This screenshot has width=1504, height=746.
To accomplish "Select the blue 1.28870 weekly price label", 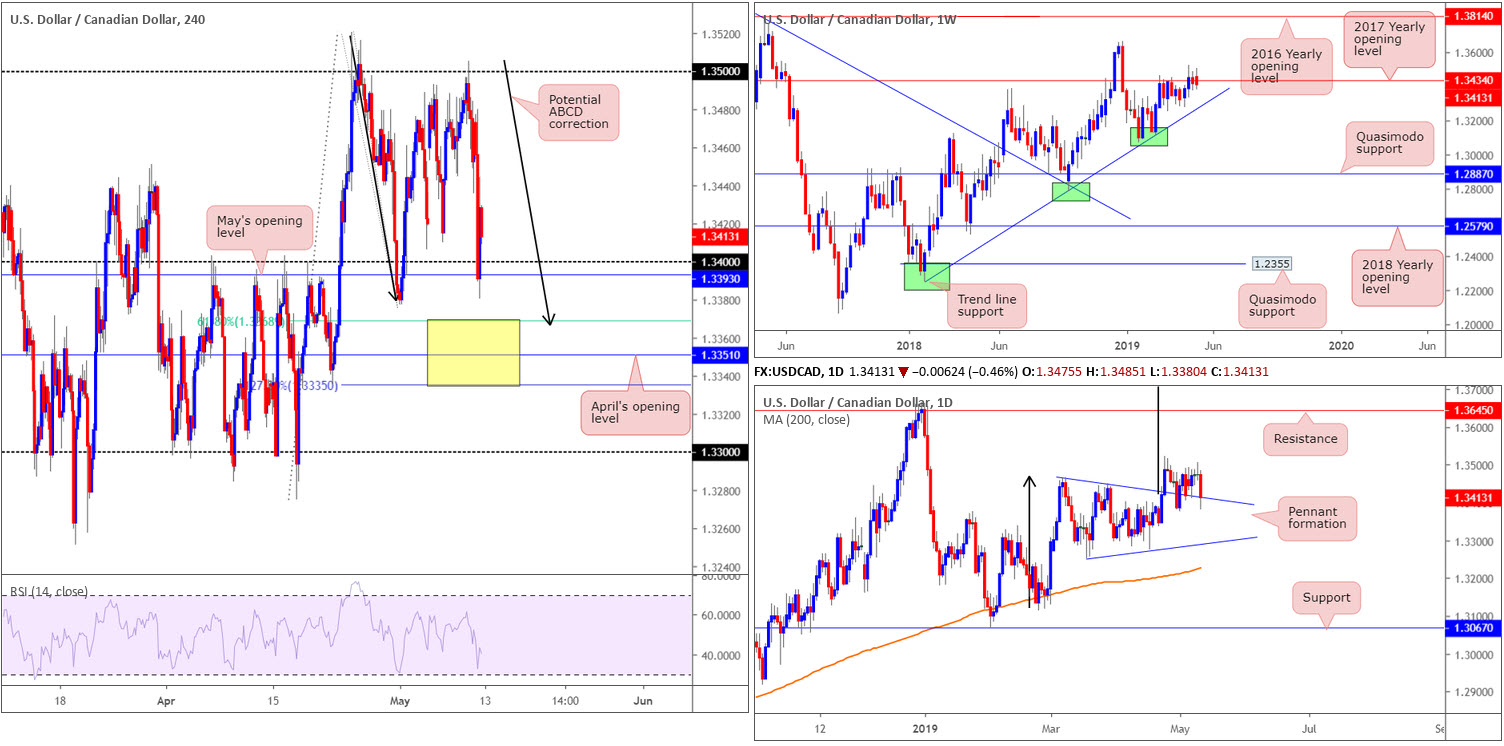I will coord(1473,174).
